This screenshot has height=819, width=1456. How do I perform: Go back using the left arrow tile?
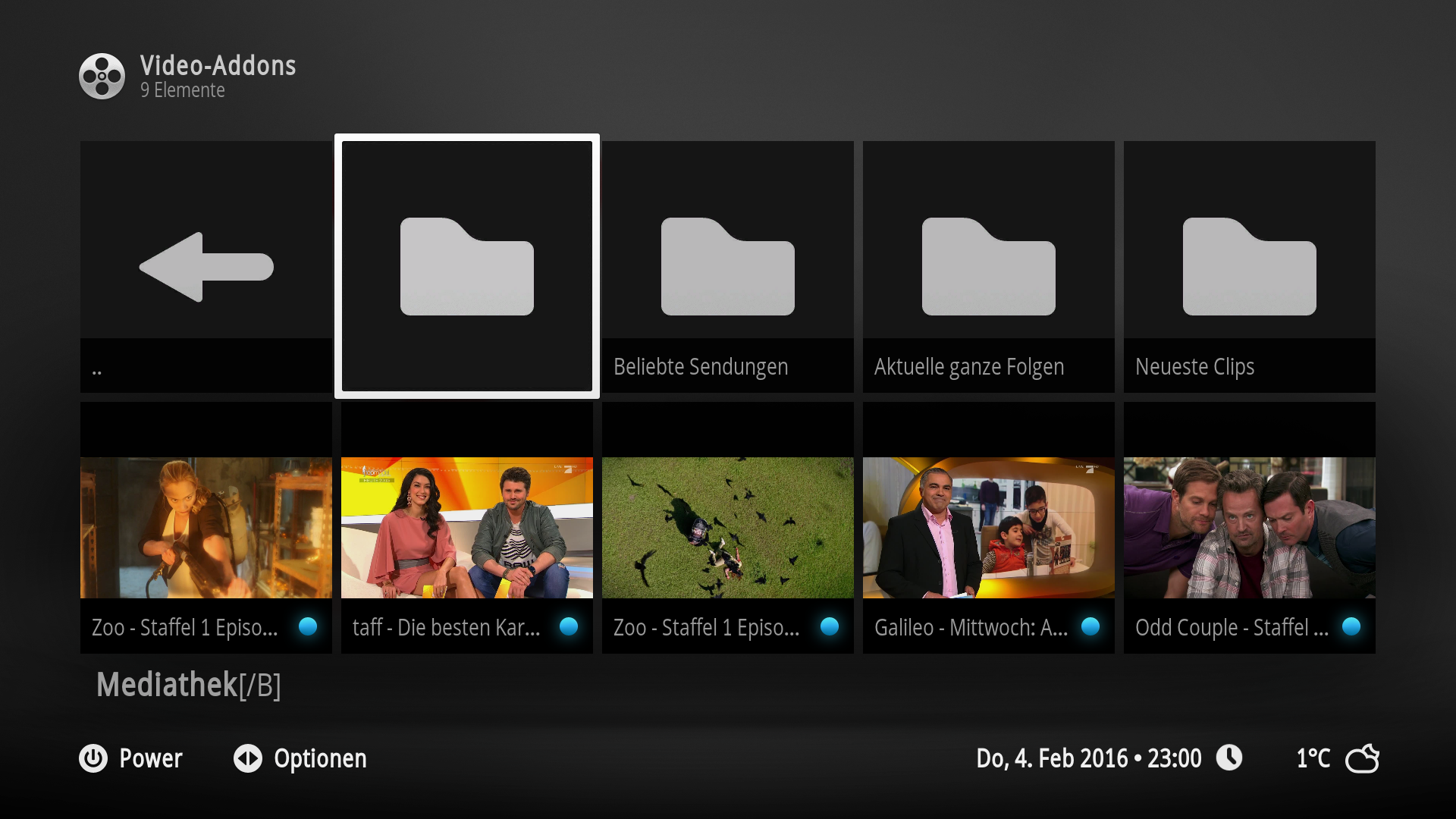(x=206, y=267)
